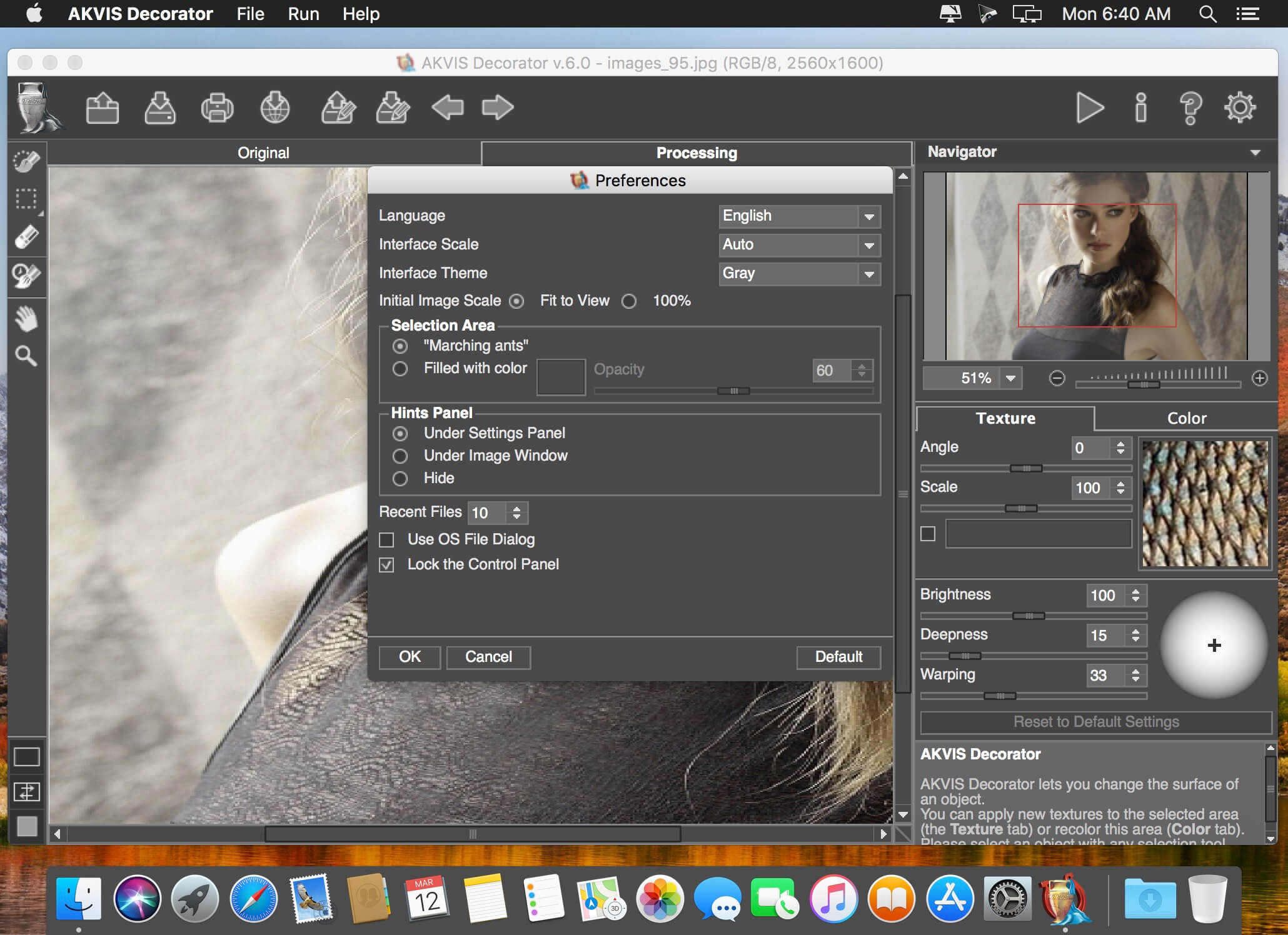Click the fill color swatch in Selection Area
This screenshot has width=1288, height=935.
tap(561, 377)
